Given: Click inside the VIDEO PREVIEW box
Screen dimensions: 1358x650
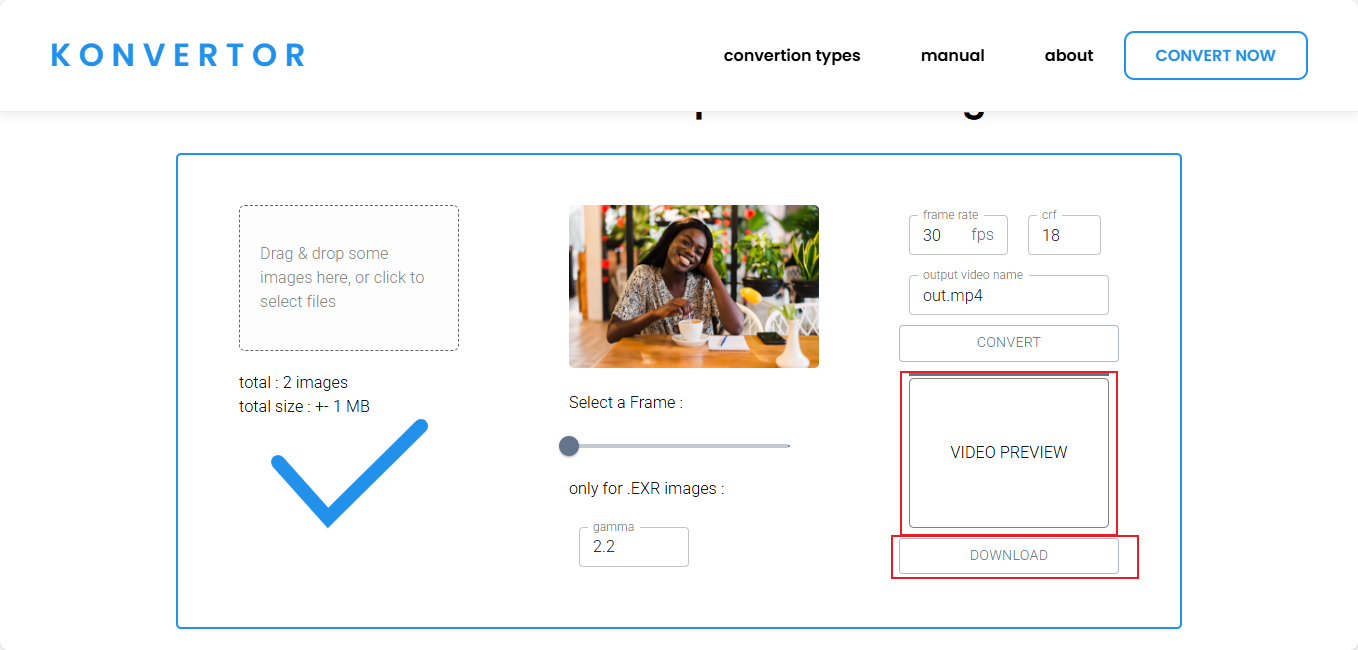Looking at the screenshot, I should pyautogui.click(x=1008, y=452).
